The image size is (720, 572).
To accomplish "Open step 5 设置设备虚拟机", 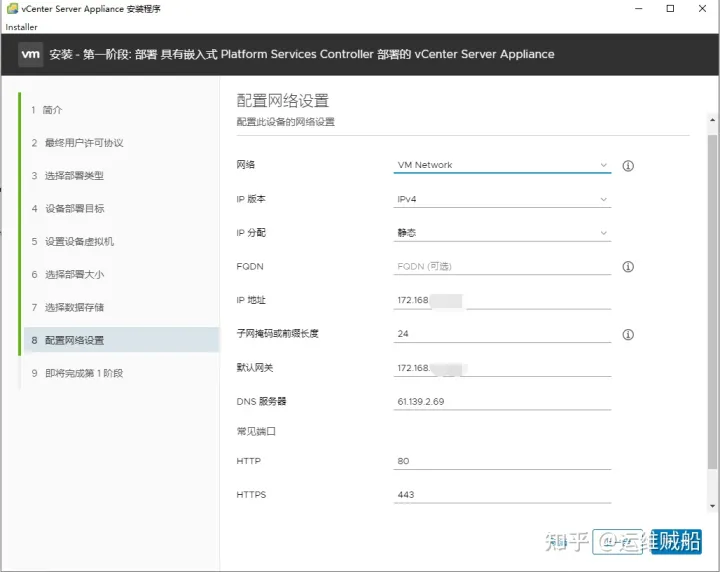I will click(x=78, y=242).
